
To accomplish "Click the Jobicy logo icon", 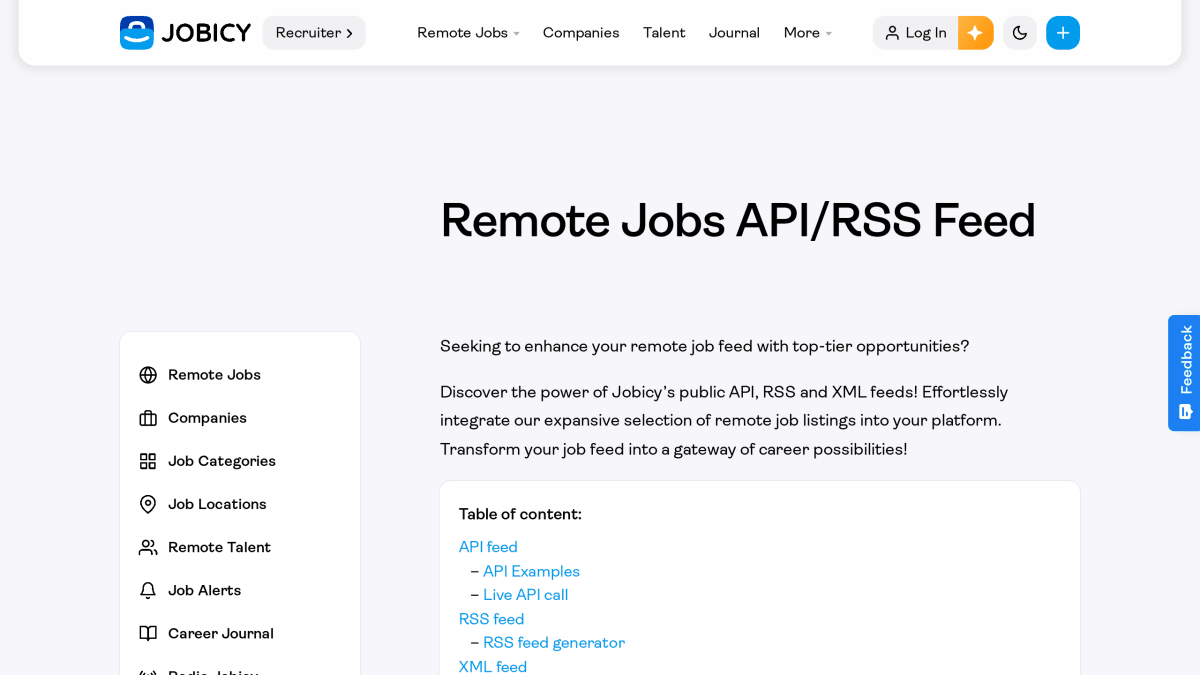I will point(137,33).
